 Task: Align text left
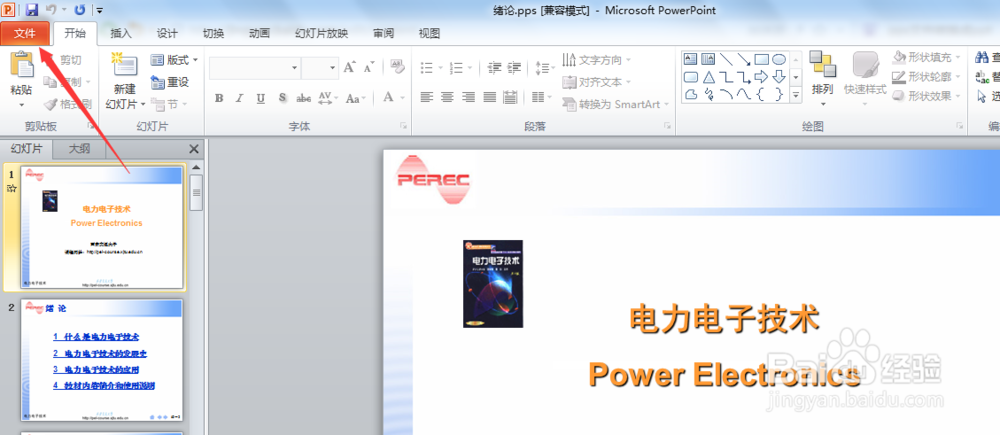click(427, 97)
